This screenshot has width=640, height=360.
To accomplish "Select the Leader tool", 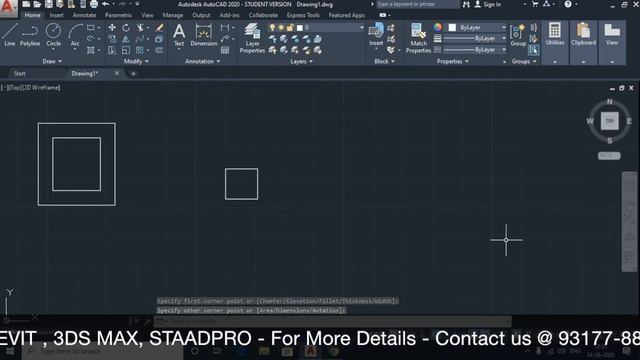I will click(x=224, y=39).
